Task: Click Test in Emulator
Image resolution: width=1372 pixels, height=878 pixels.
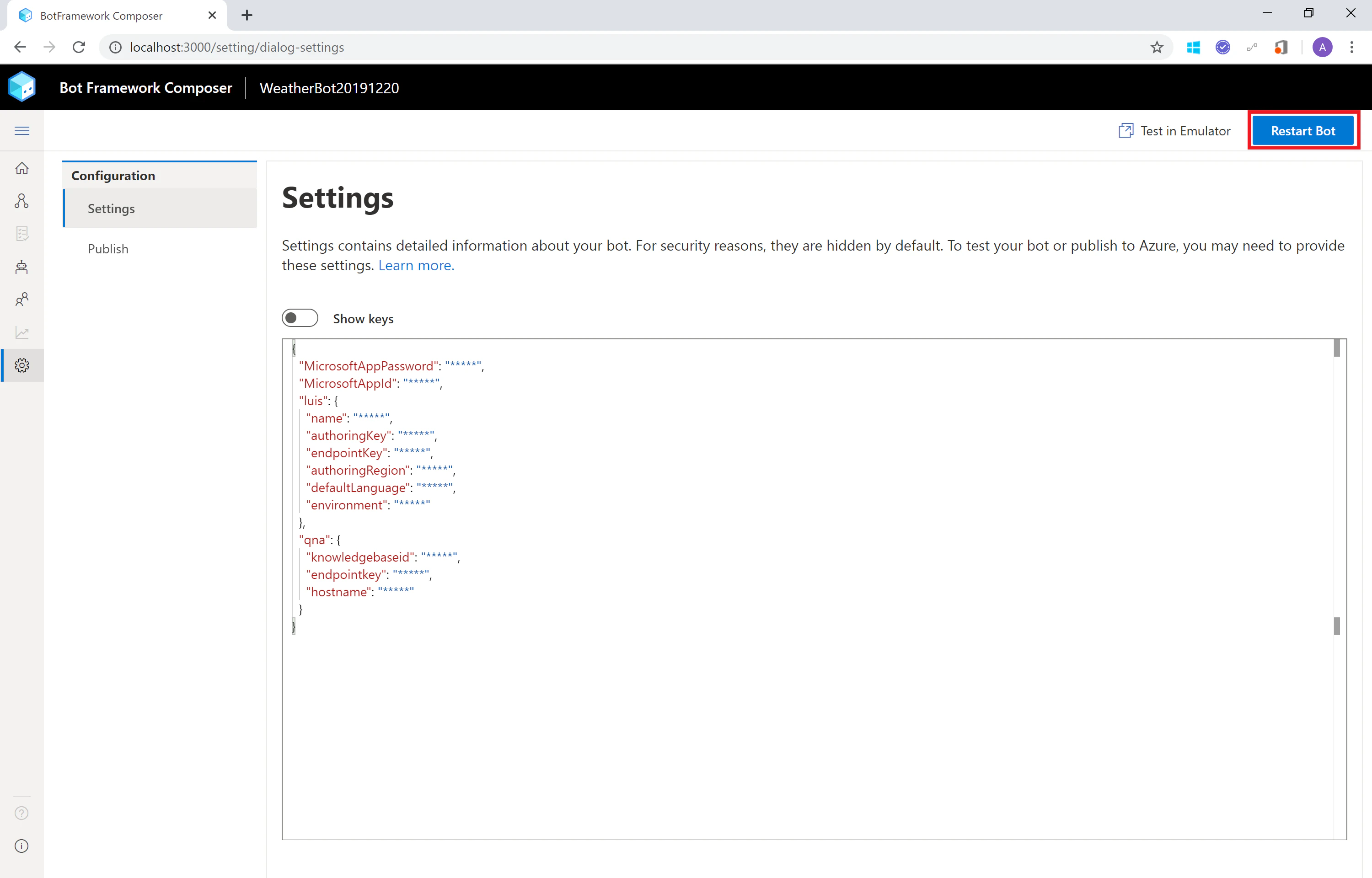Action: 1174,131
